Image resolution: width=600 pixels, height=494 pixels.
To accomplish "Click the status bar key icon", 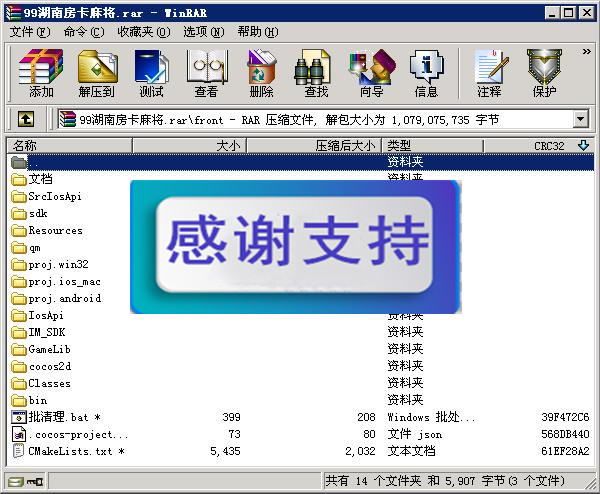I will point(35,481).
